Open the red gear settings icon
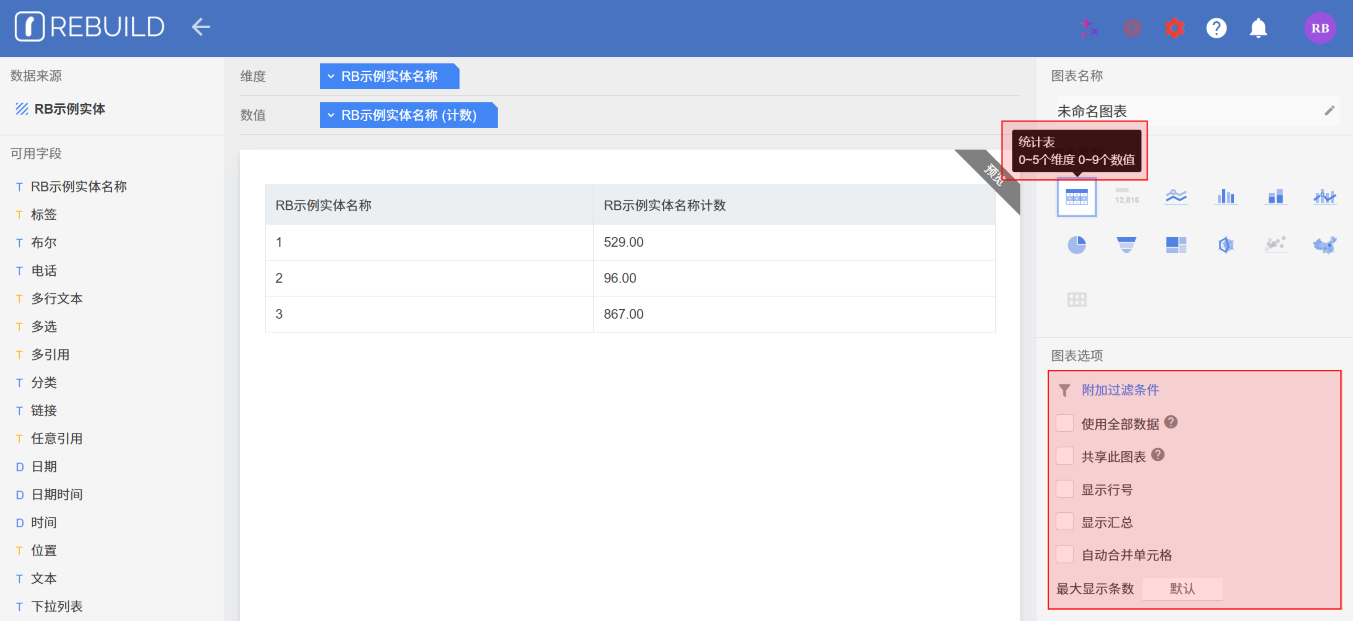 (1174, 28)
